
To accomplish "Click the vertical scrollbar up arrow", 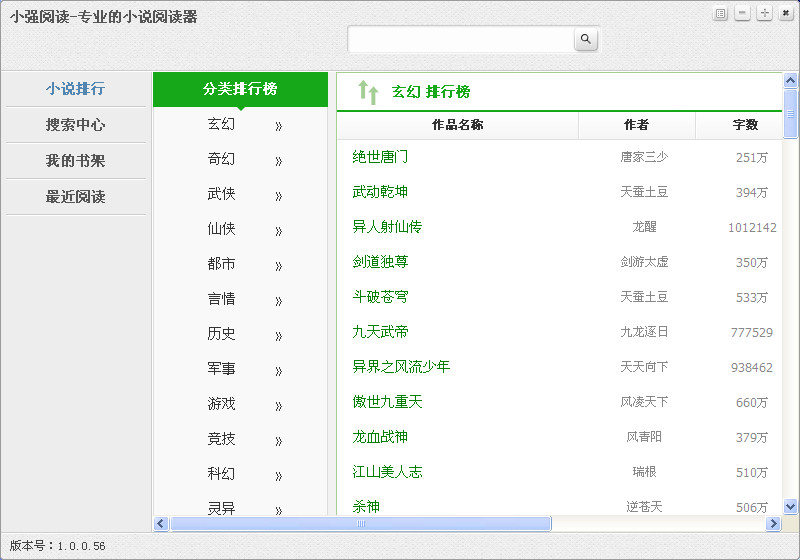I will pyautogui.click(x=790, y=81).
